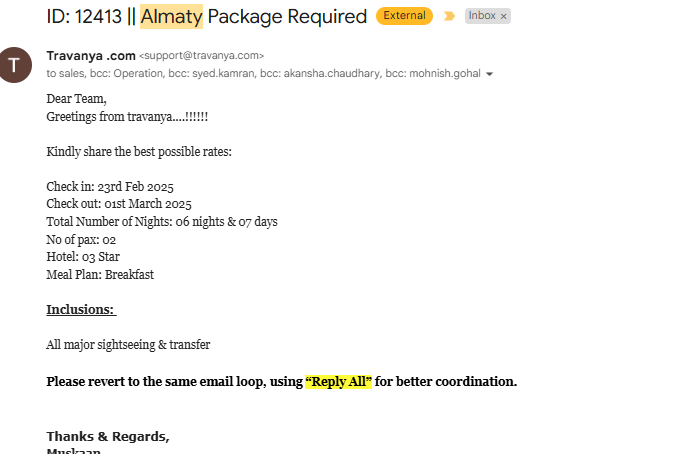
Task: Click the "Thanks & Regards," signature line
Action: (x=108, y=436)
